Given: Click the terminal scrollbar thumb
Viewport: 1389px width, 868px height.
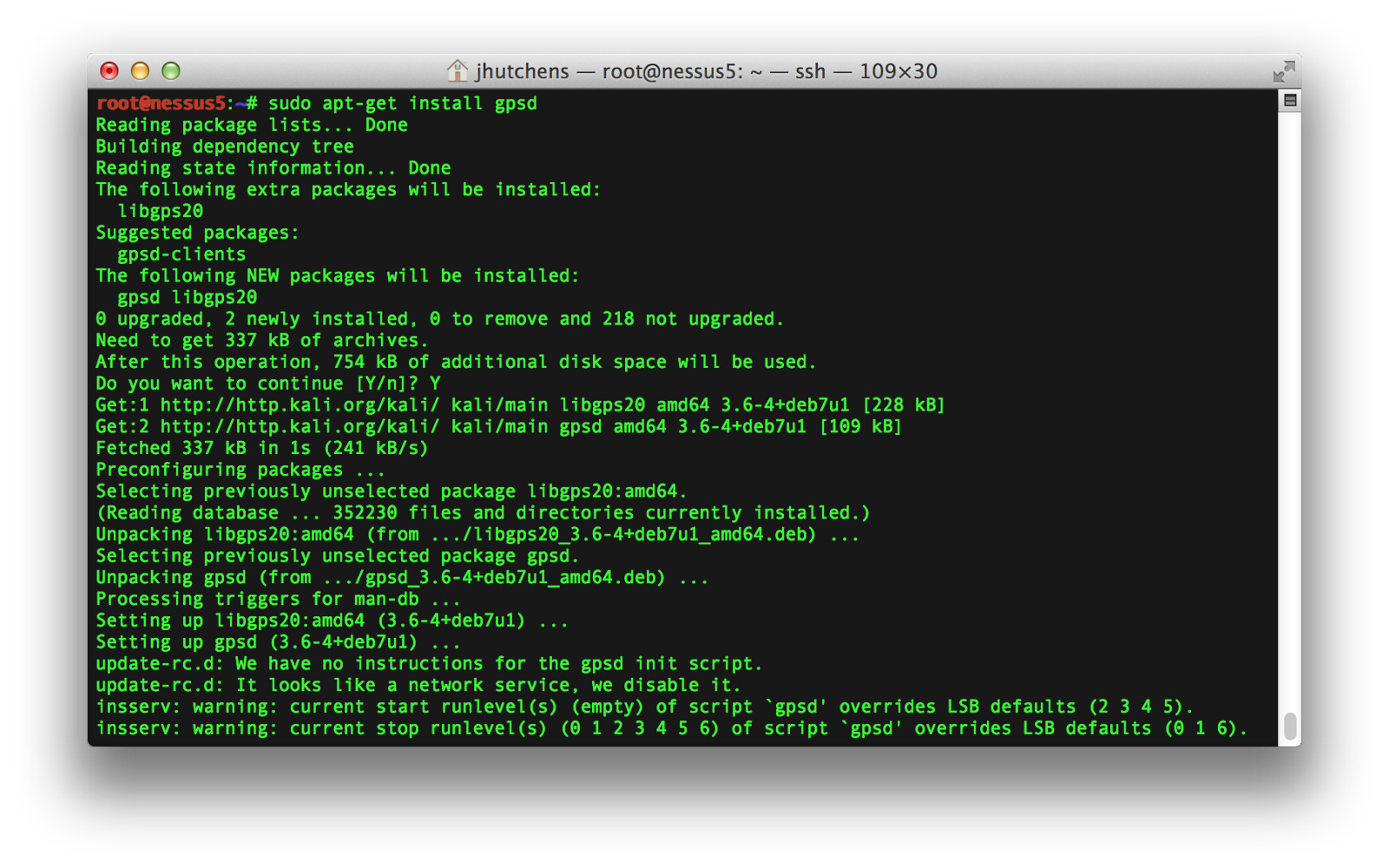Looking at the screenshot, I should click(1290, 727).
